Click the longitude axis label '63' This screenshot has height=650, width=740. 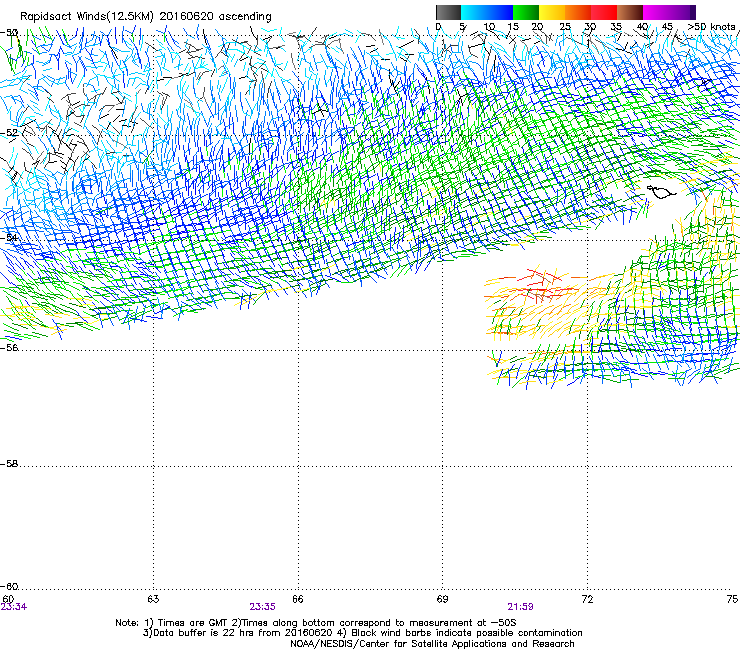[x=153, y=599]
